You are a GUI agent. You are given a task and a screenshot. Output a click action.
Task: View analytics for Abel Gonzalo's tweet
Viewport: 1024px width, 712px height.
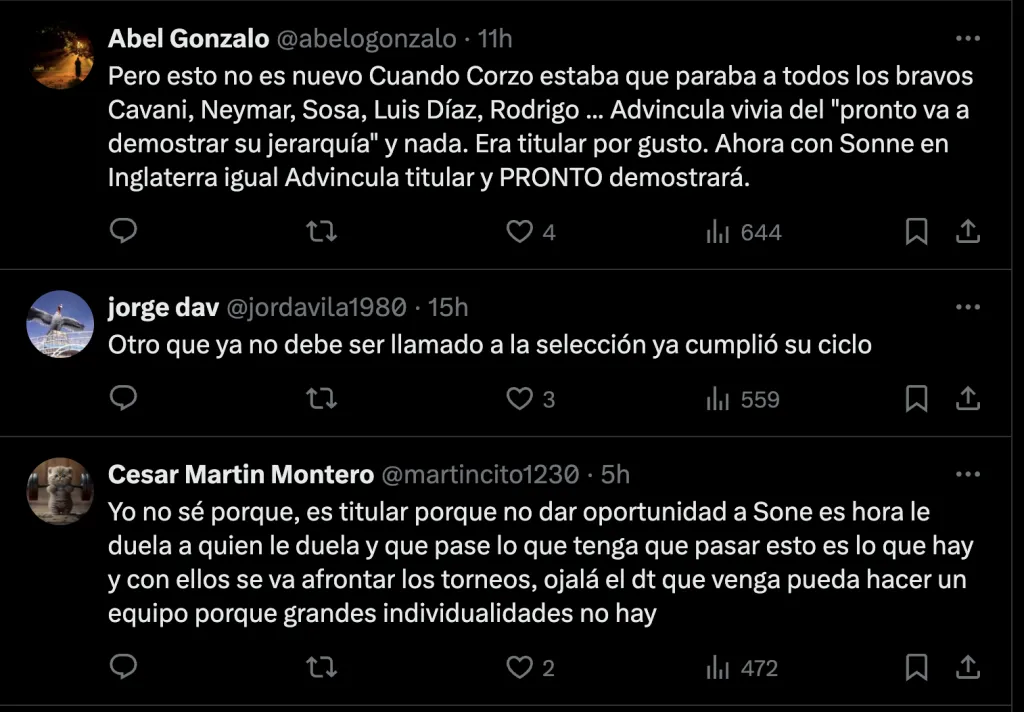pos(743,232)
